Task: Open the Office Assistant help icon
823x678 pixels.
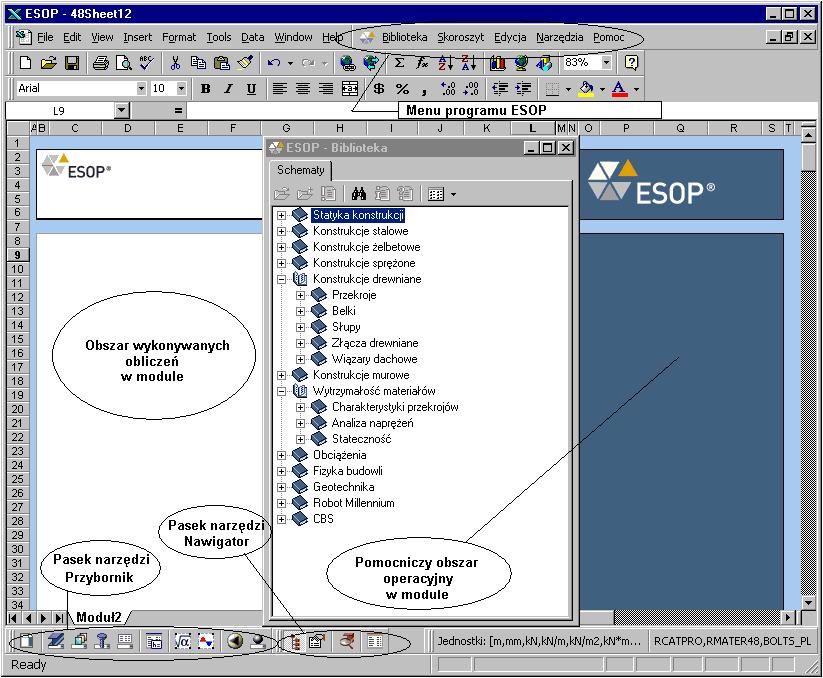Action: click(x=631, y=63)
